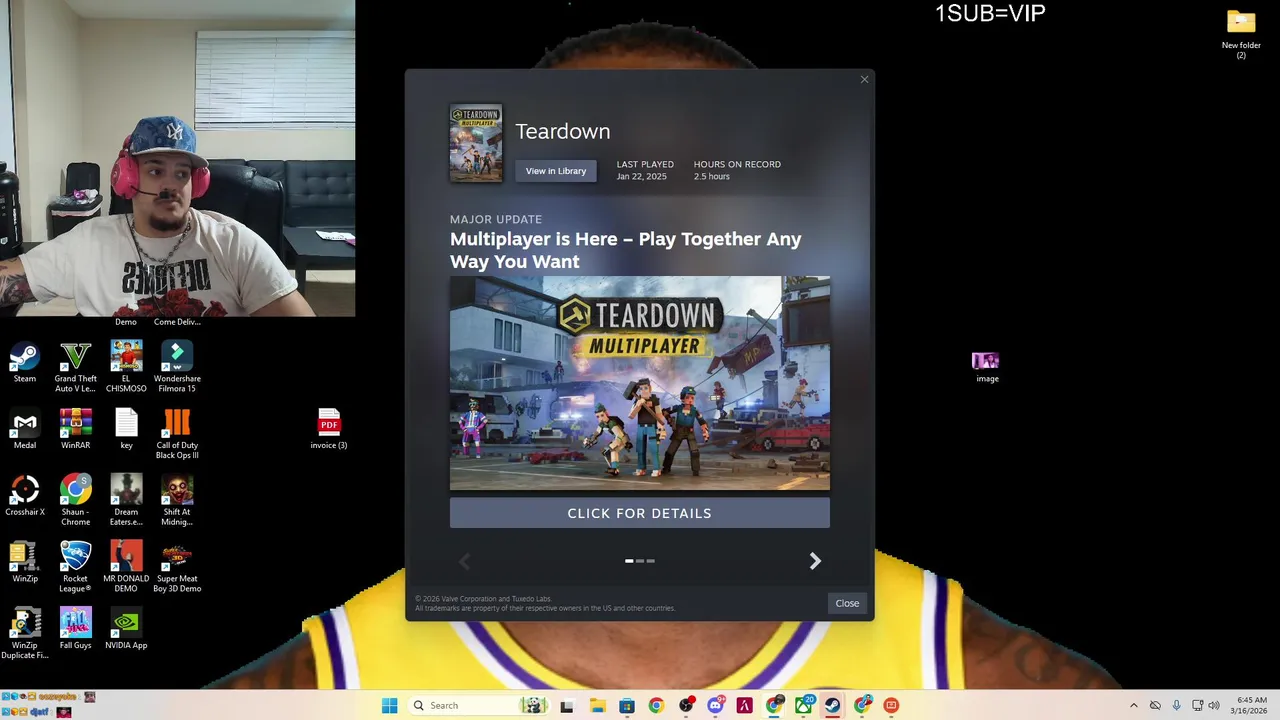This screenshot has height=720, width=1280.
Task: Click the Multiplayer is Here headline
Action: click(626, 250)
